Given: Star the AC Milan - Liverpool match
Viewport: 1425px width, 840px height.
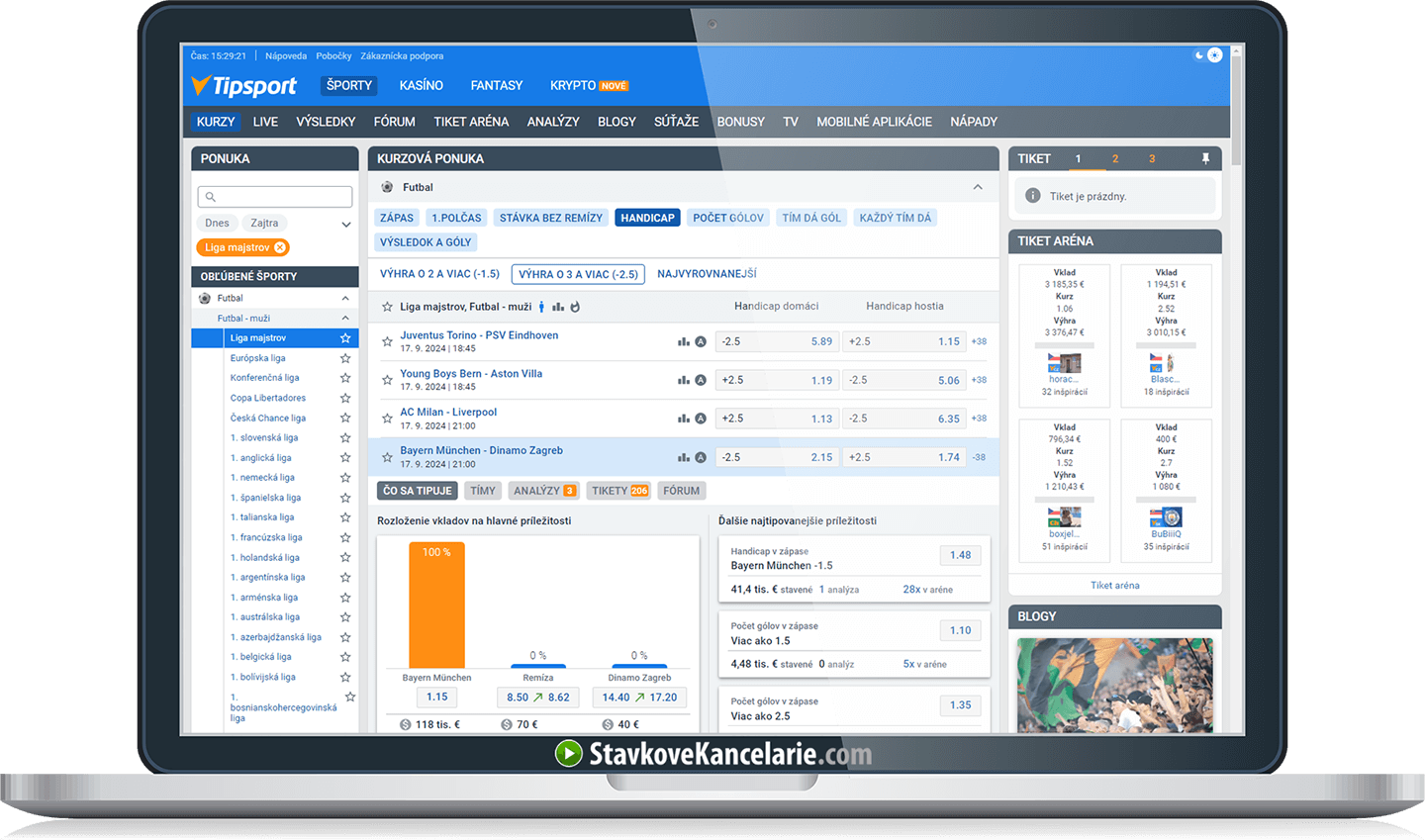Looking at the screenshot, I should [387, 419].
